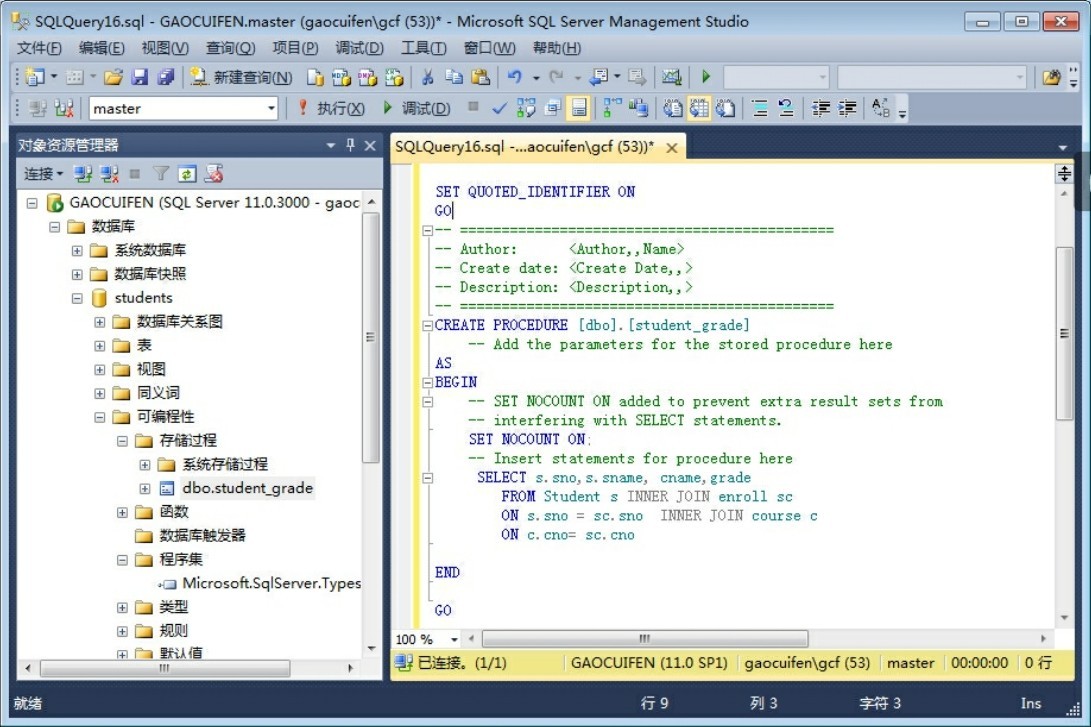Screen dimensions: 1091x727
Task: Click the Undo arrow icon
Action: pos(514,77)
